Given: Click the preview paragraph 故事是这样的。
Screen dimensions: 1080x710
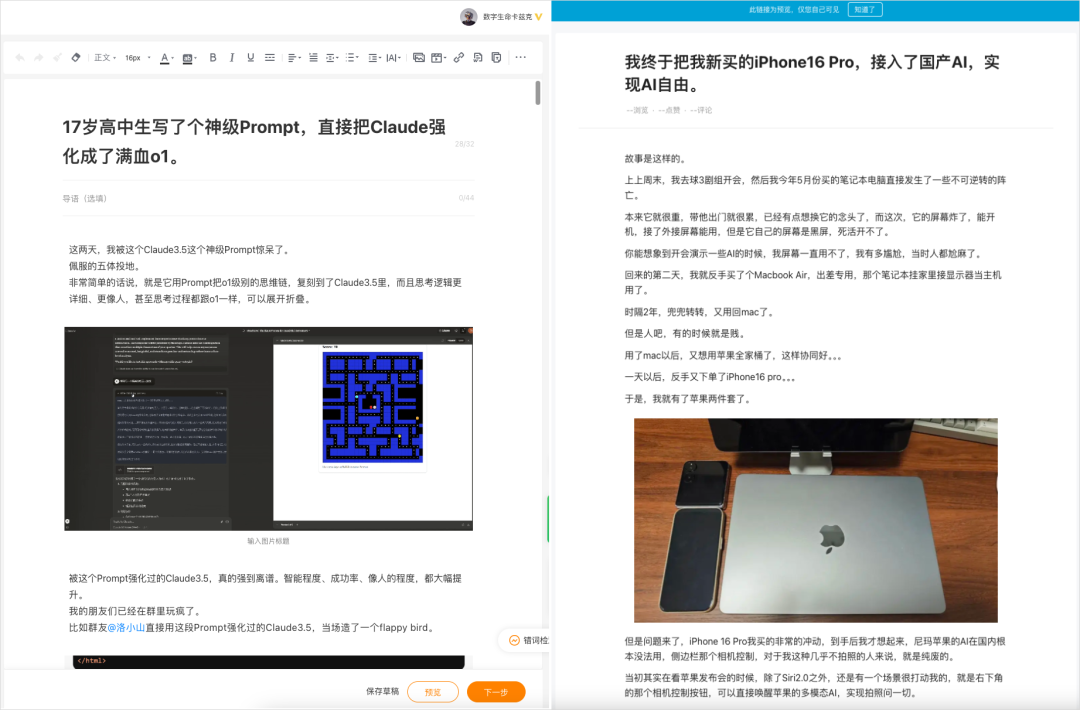Looking at the screenshot, I should coord(656,158).
